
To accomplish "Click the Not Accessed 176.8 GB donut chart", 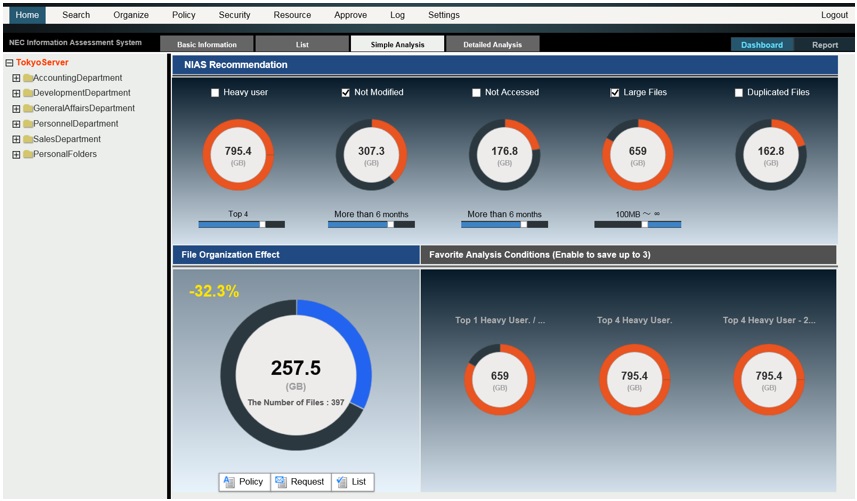I will point(504,155).
